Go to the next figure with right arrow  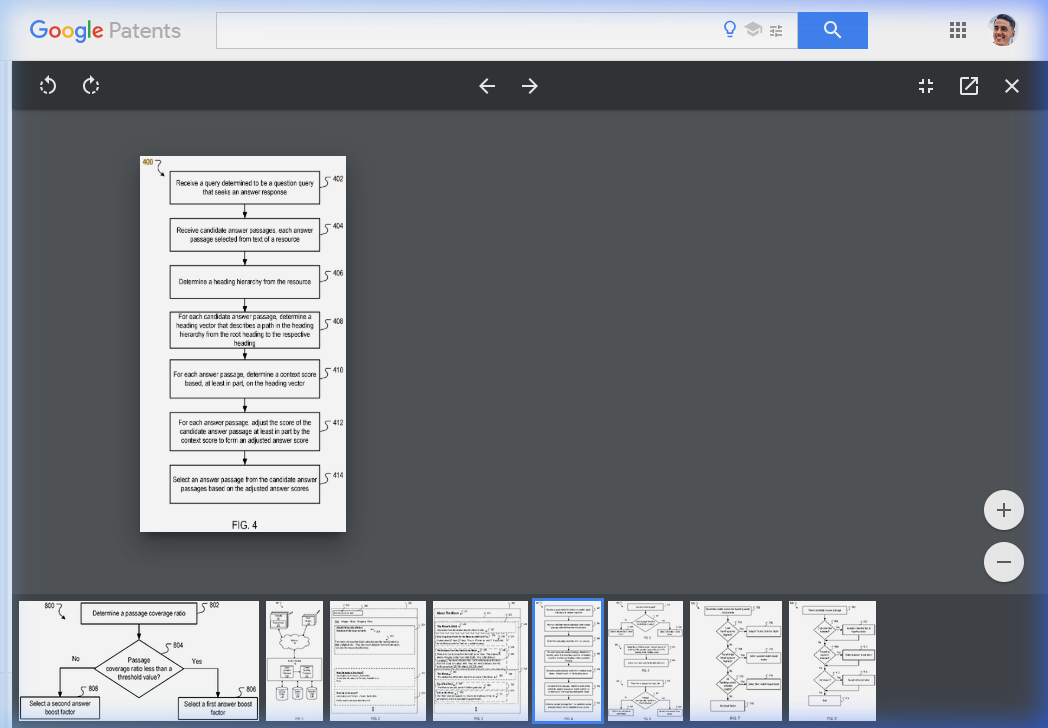[x=530, y=86]
